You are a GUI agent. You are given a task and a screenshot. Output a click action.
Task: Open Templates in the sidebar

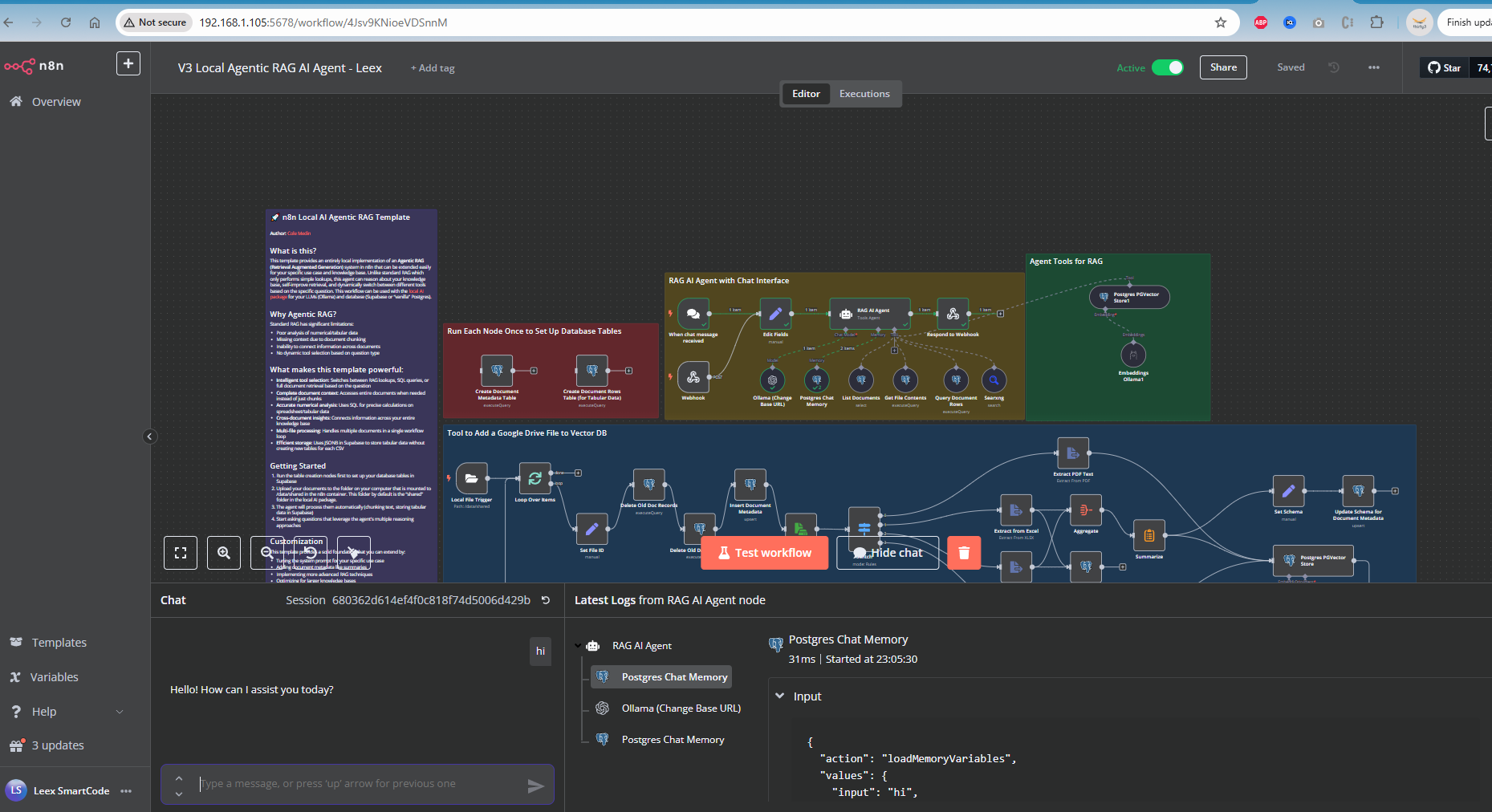click(59, 643)
